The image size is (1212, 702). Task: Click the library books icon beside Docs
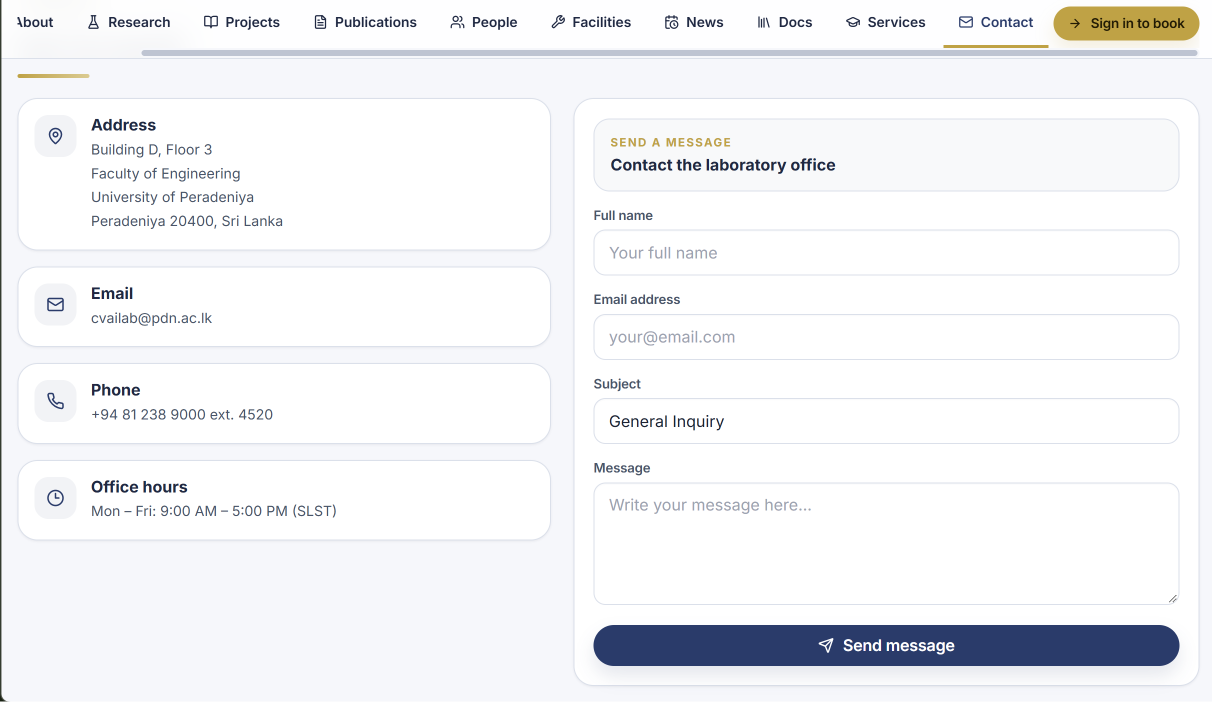(x=764, y=22)
